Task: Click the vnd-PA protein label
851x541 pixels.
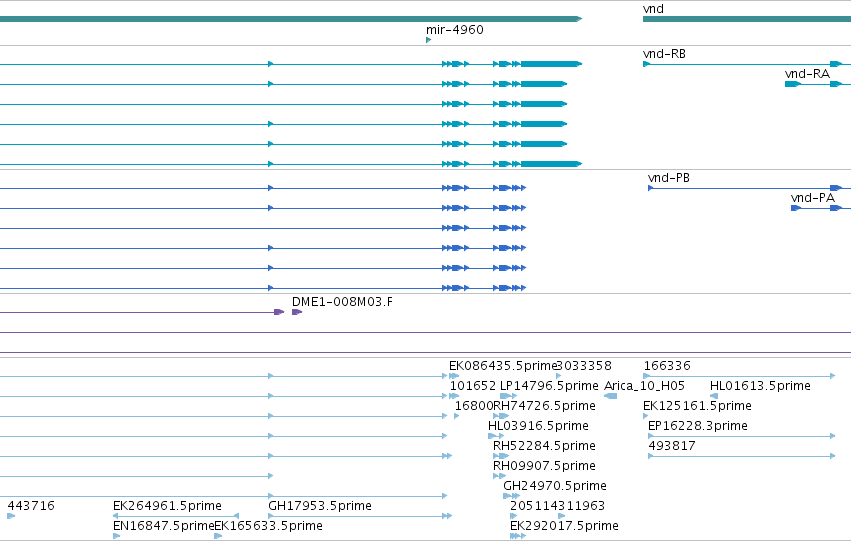Action: (x=812, y=198)
